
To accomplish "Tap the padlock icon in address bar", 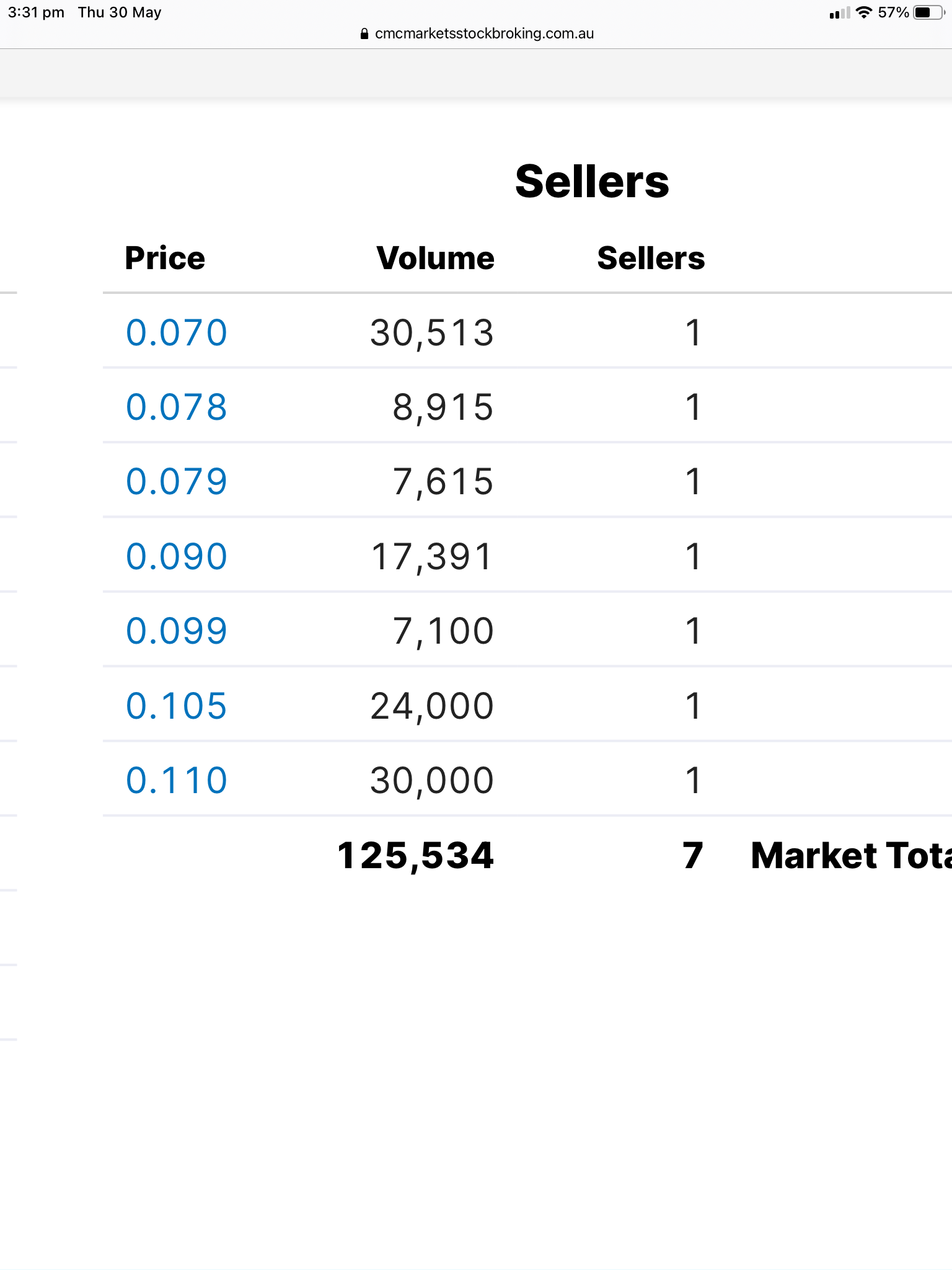I will click(364, 34).
